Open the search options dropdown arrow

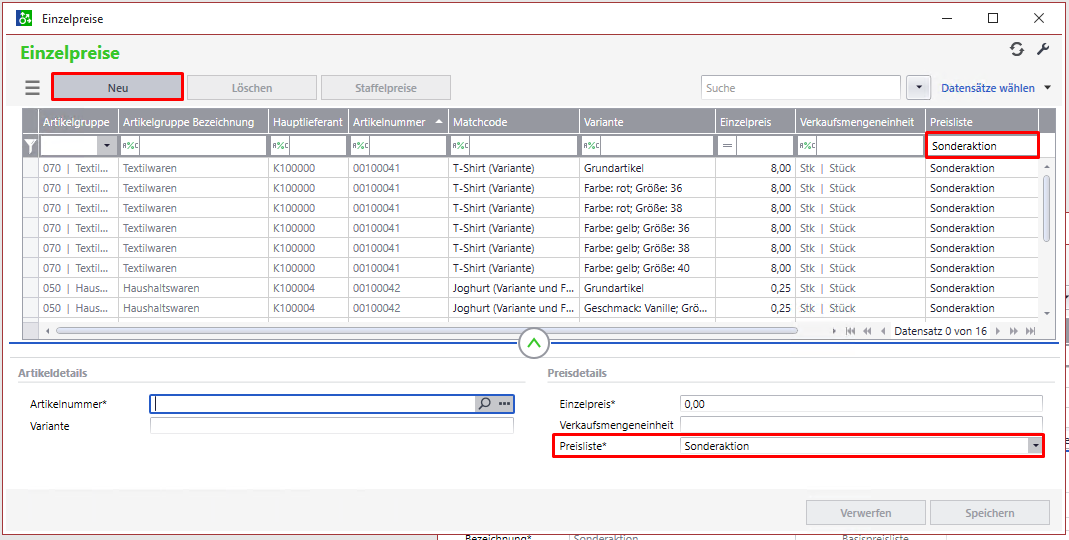tap(918, 88)
